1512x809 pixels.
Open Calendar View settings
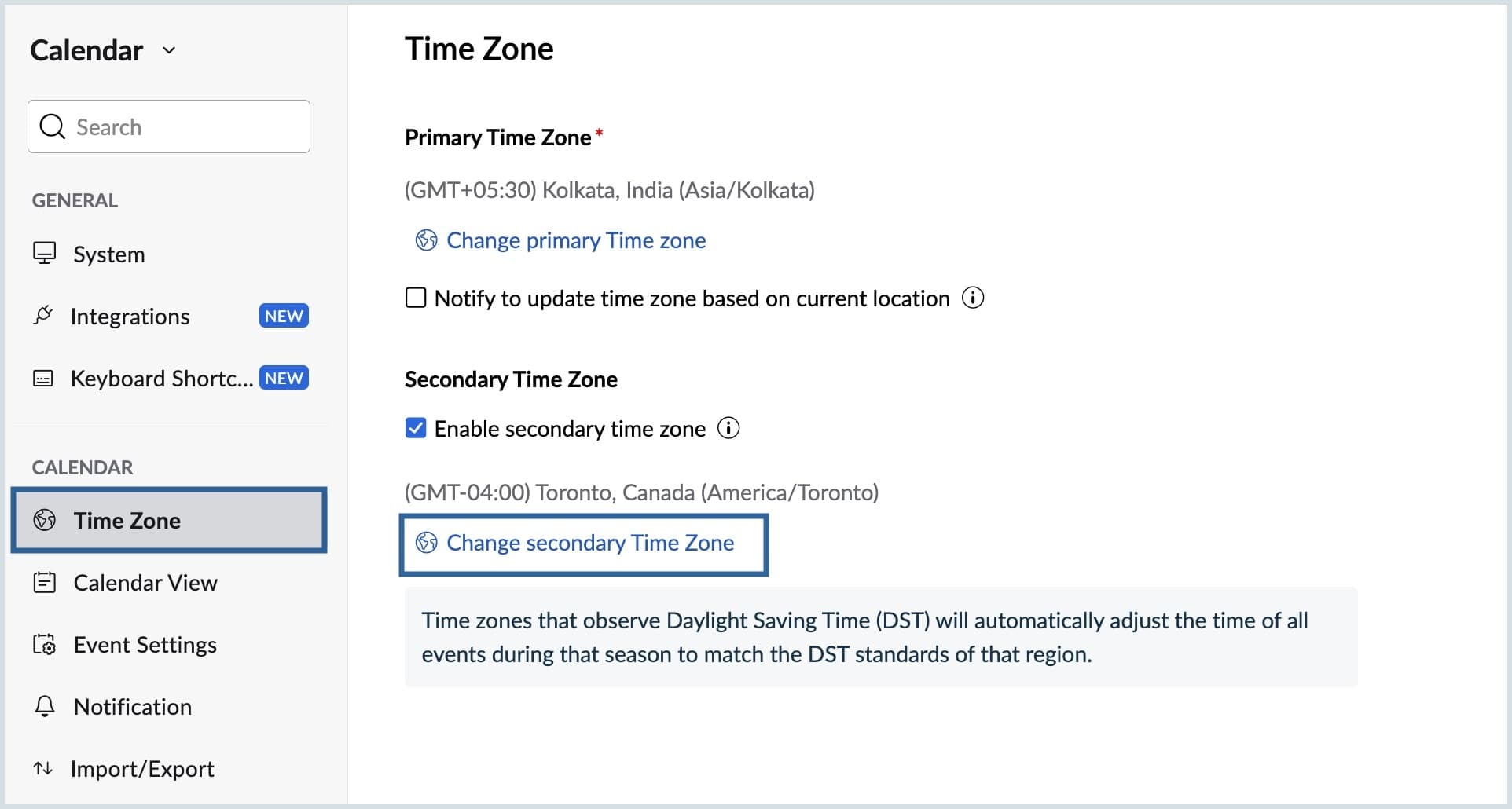click(145, 583)
